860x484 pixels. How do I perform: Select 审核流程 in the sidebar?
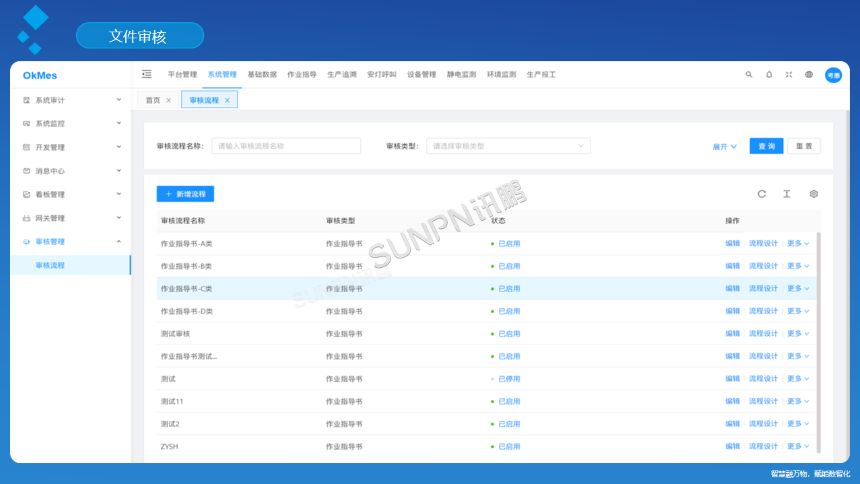[x=71, y=265]
